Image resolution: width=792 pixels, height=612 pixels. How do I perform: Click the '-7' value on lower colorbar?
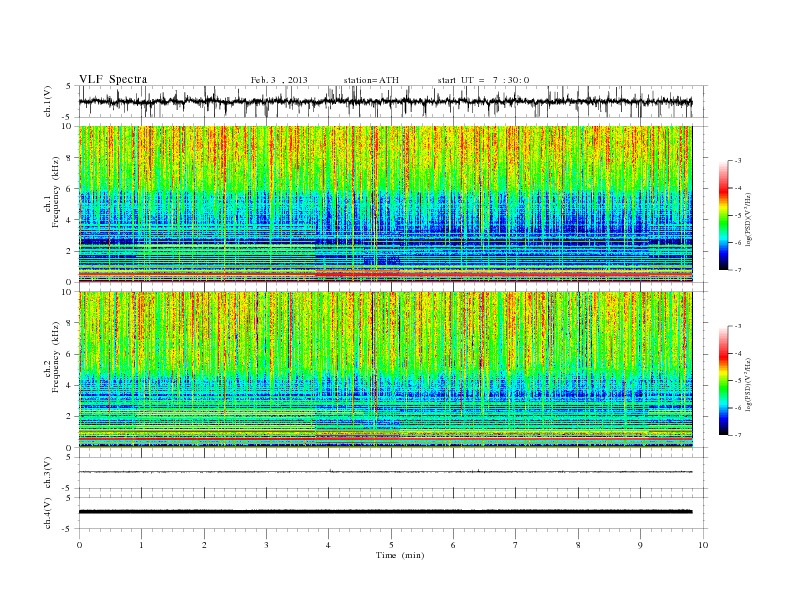[737, 435]
